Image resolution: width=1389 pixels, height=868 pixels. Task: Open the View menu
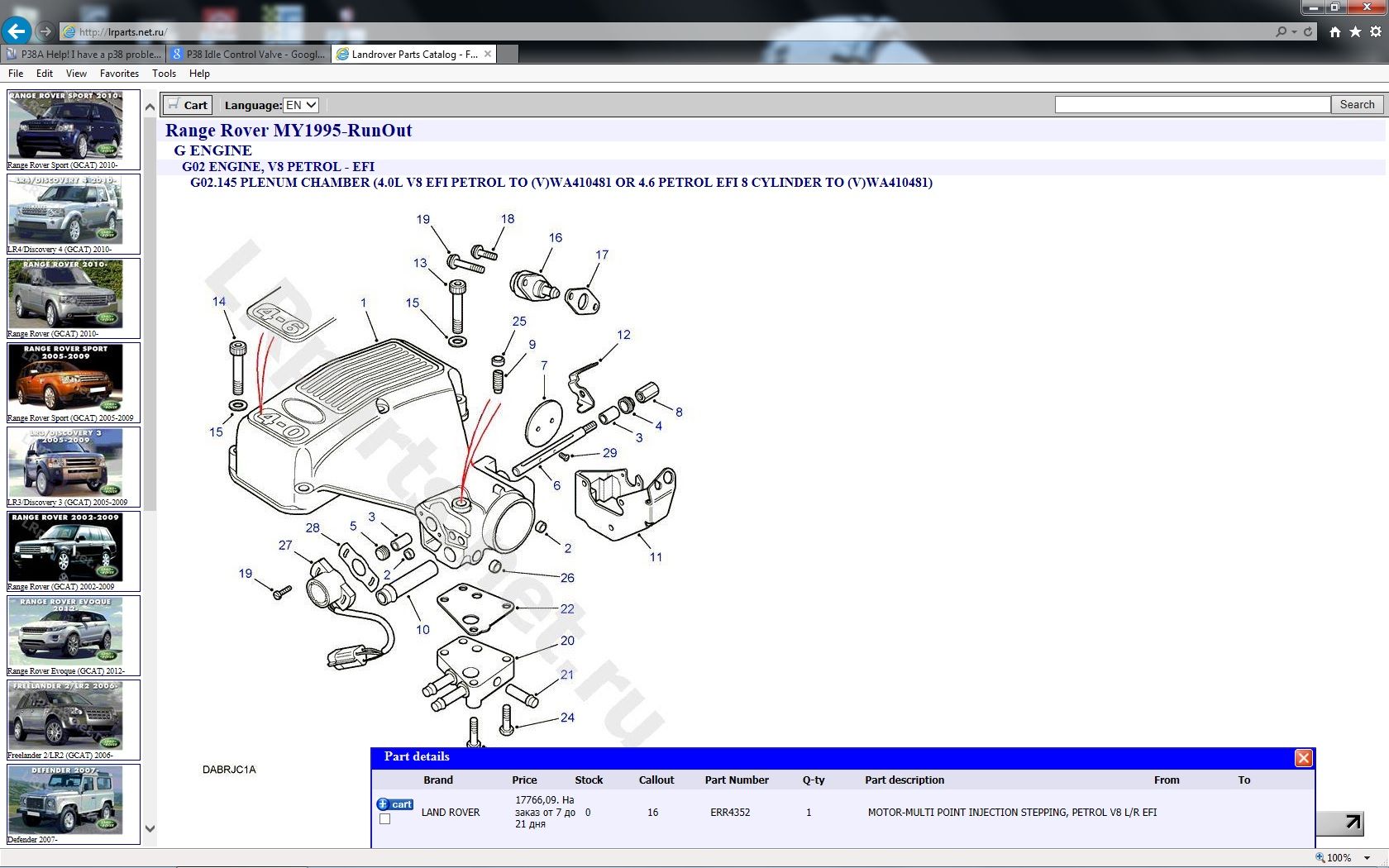pos(76,74)
